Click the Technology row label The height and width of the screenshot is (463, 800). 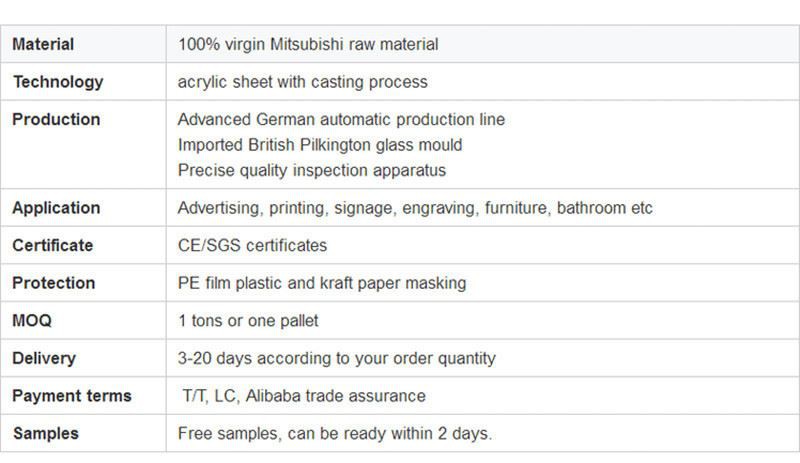(x=57, y=82)
